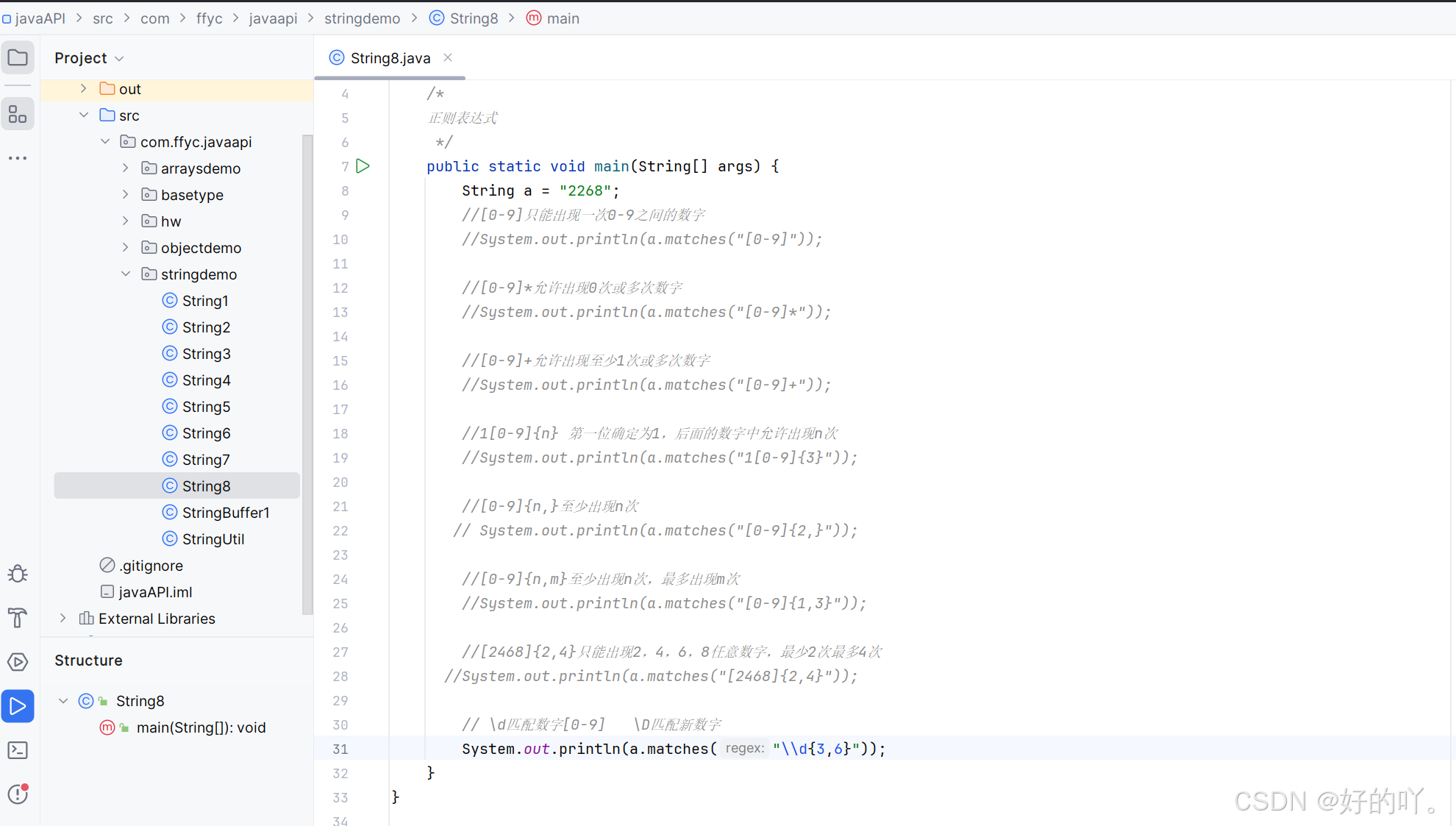The height and width of the screenshot is (826, 1456).
Task: Click the project tree vertical scrollbar
Action: point(307,368)
